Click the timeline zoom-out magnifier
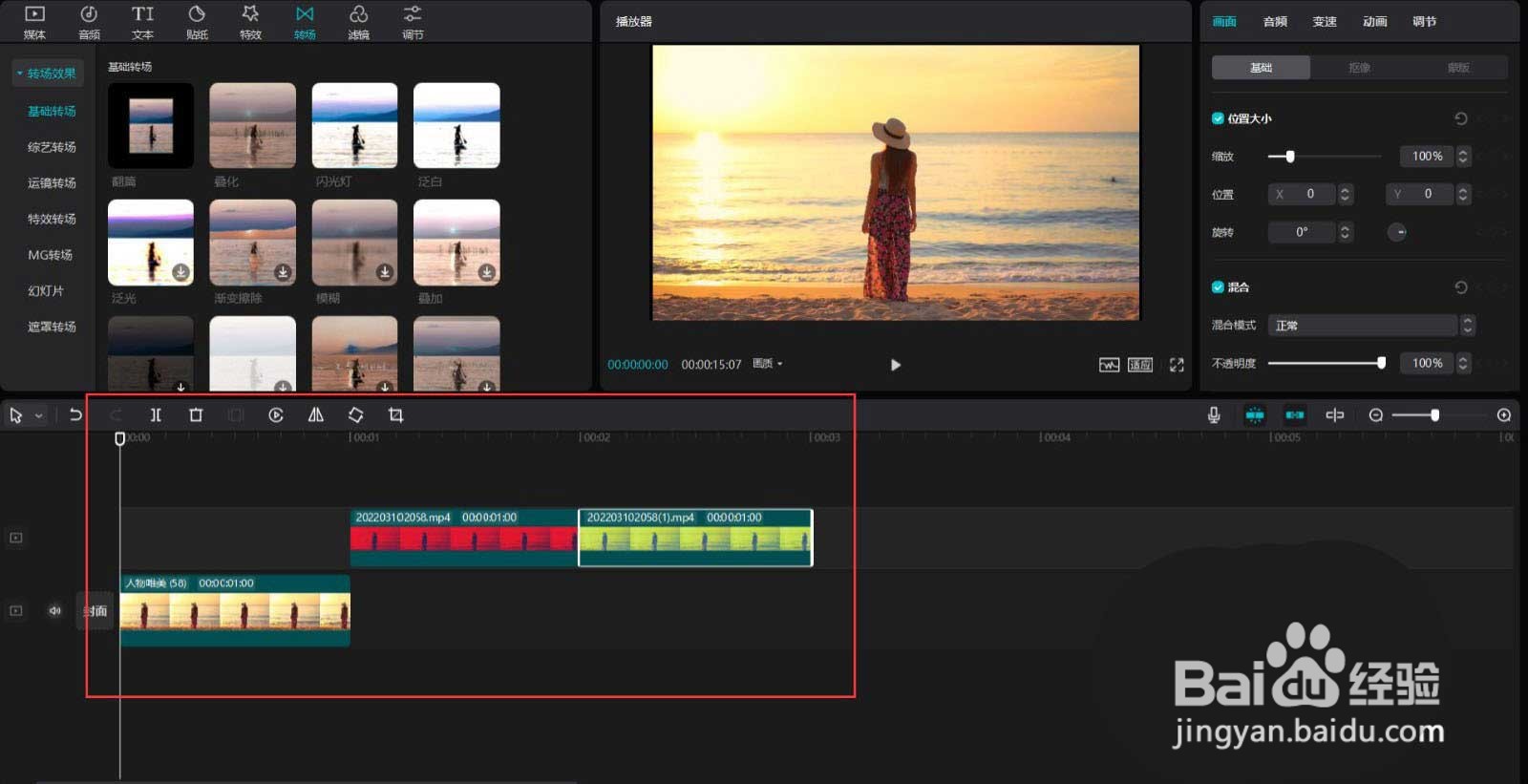Image resolution: width=1528 pixels, height=784 pixels. 1376,414
